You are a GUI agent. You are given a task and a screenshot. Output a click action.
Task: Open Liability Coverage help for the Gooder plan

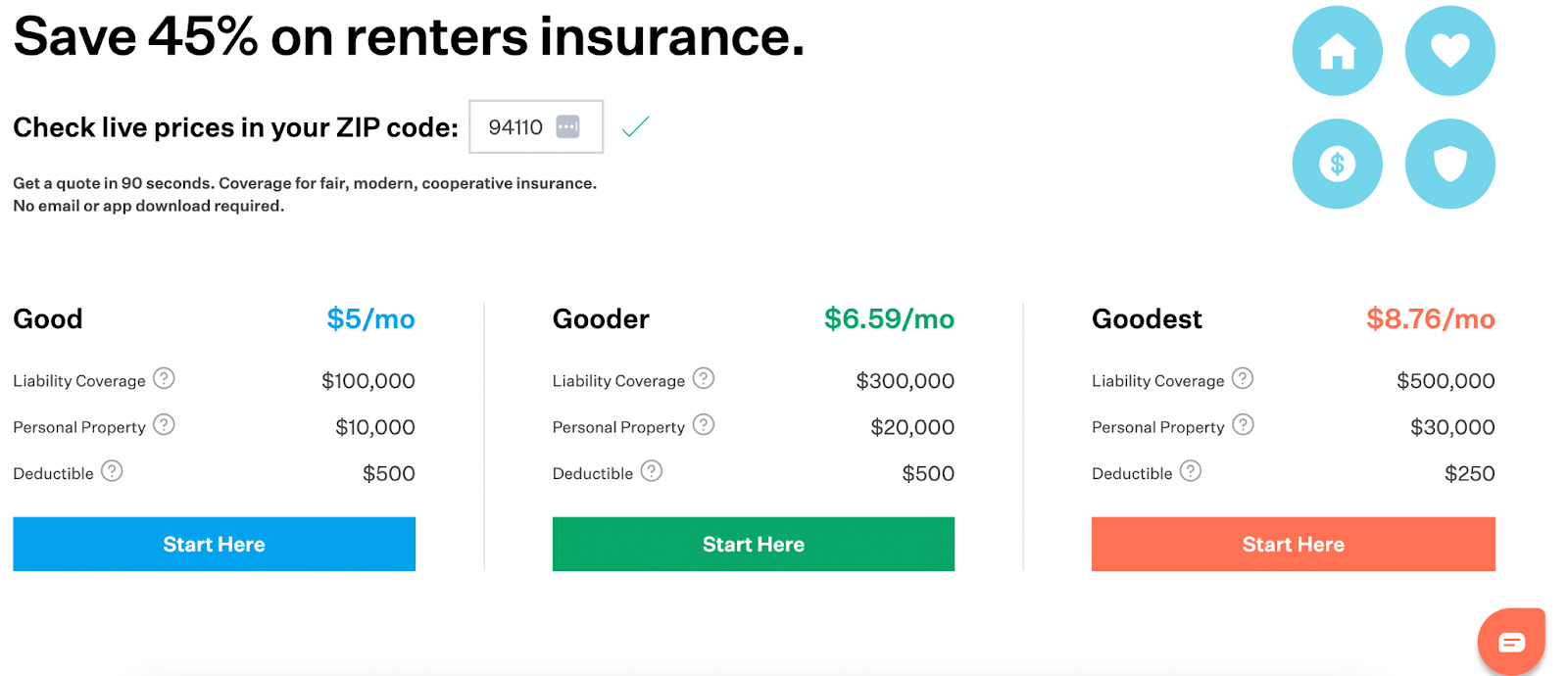coord(704,378)
